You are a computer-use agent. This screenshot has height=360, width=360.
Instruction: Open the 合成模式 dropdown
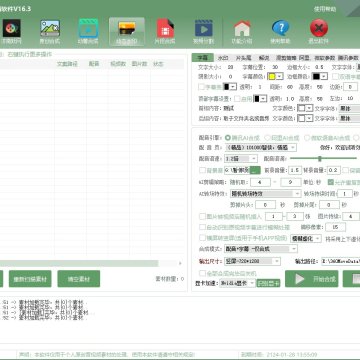[261, 249]
